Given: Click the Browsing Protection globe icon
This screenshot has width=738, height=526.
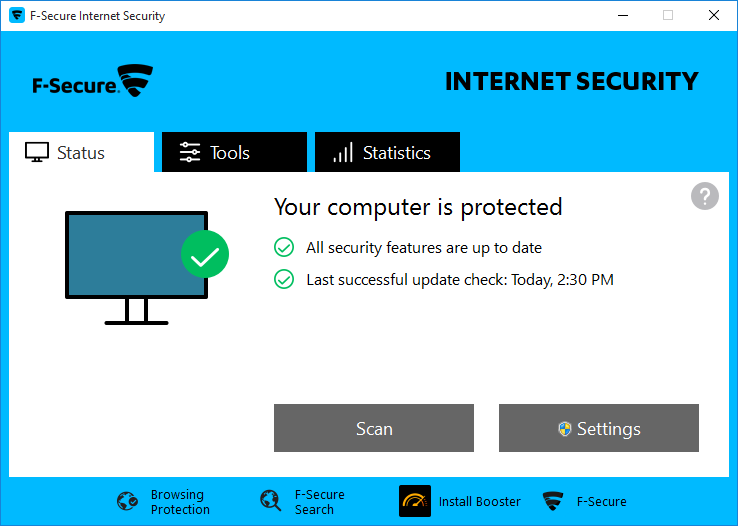Looking at the screenshot, I should (127, 502).
